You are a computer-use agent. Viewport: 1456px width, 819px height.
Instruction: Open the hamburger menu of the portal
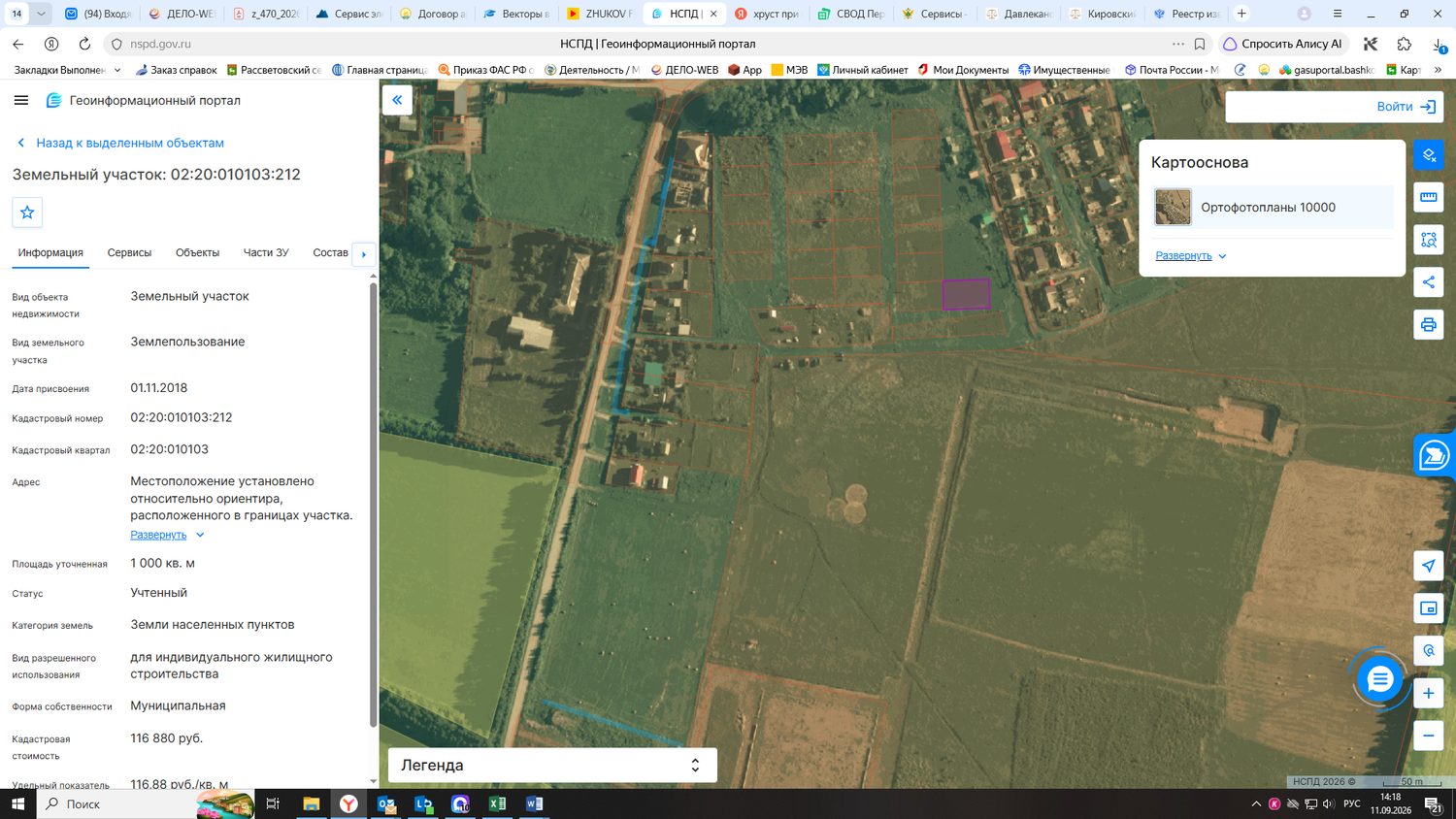tap(21, 100)
